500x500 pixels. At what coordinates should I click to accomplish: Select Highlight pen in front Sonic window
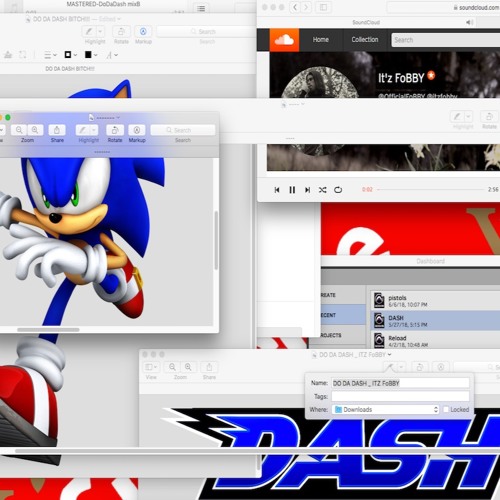point(82,130)
